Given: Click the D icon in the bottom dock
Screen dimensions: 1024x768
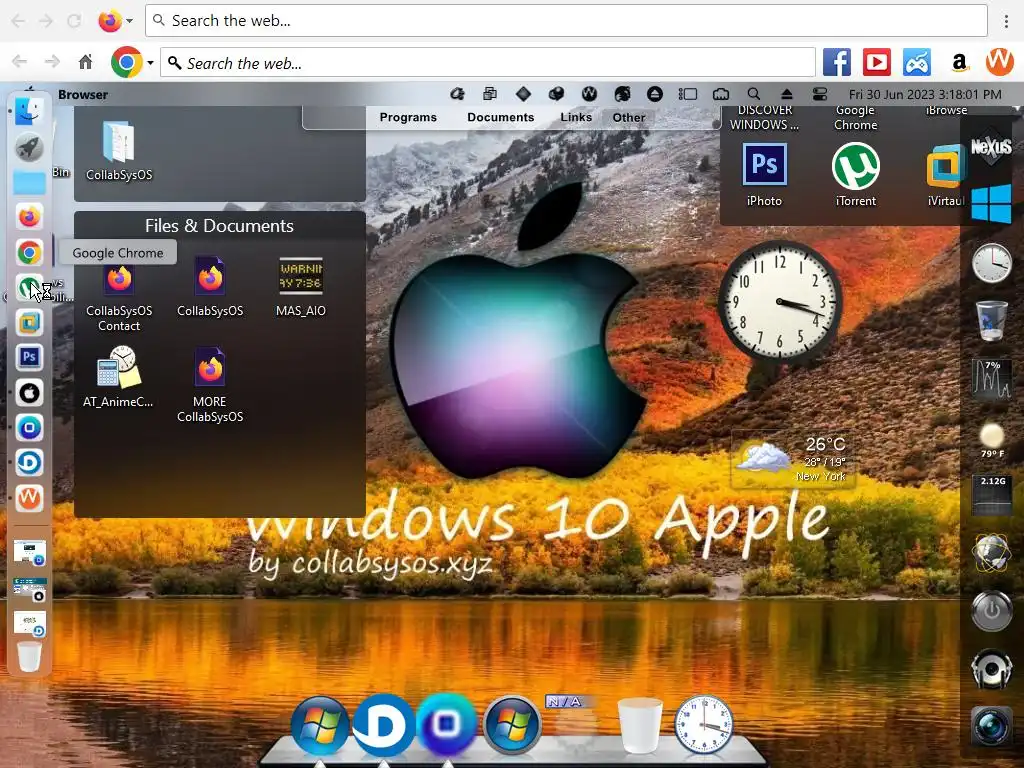Looking at the screenshot, I should (383, 725).
